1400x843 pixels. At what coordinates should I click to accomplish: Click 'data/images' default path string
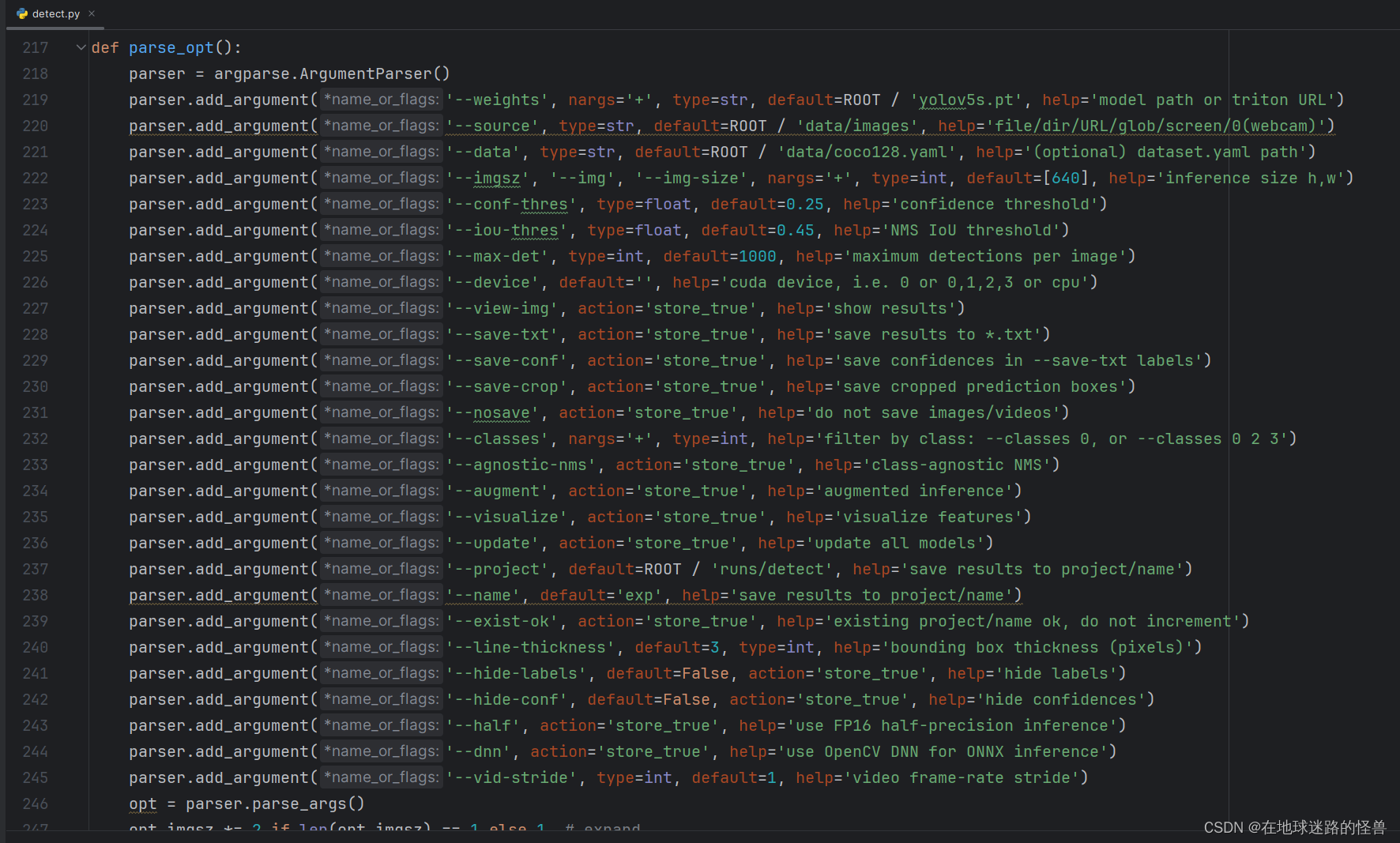click(x=857, y=126)
